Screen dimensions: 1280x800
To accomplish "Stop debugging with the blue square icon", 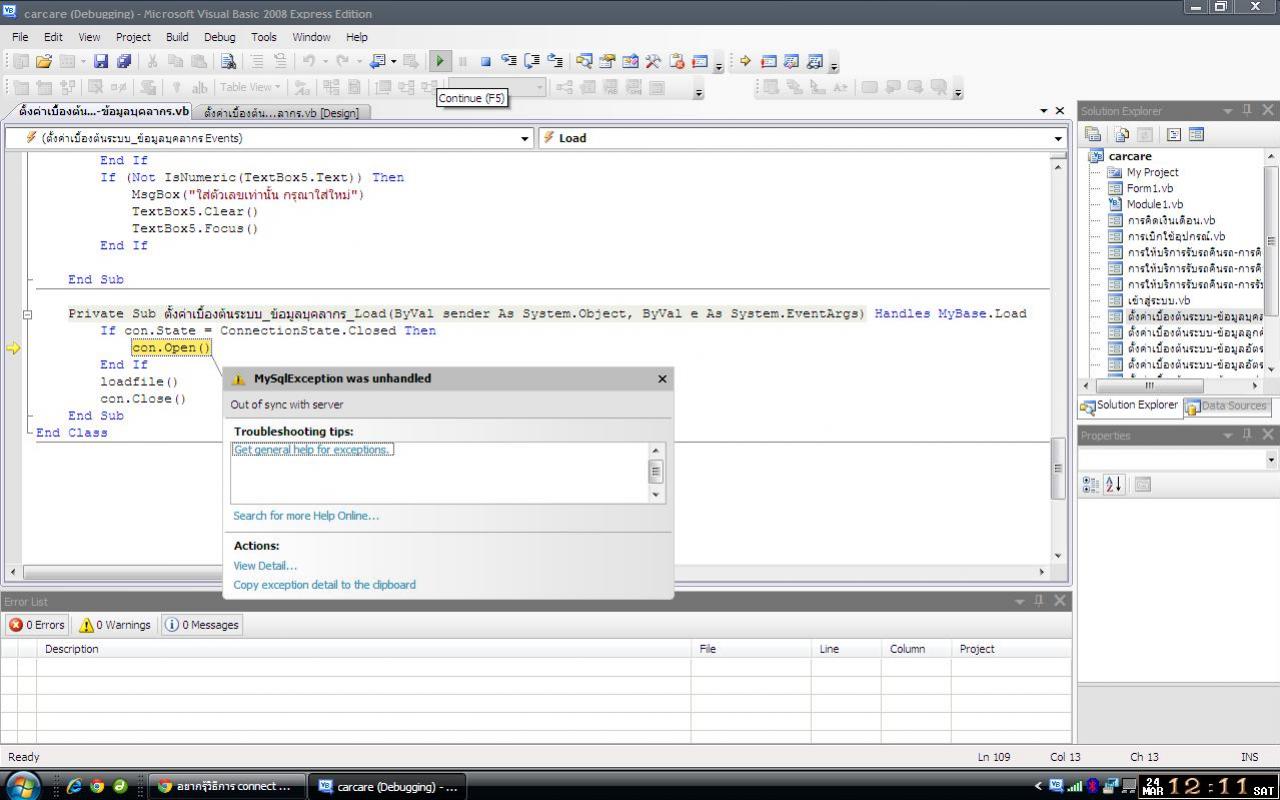I will [x=485, y=61].
